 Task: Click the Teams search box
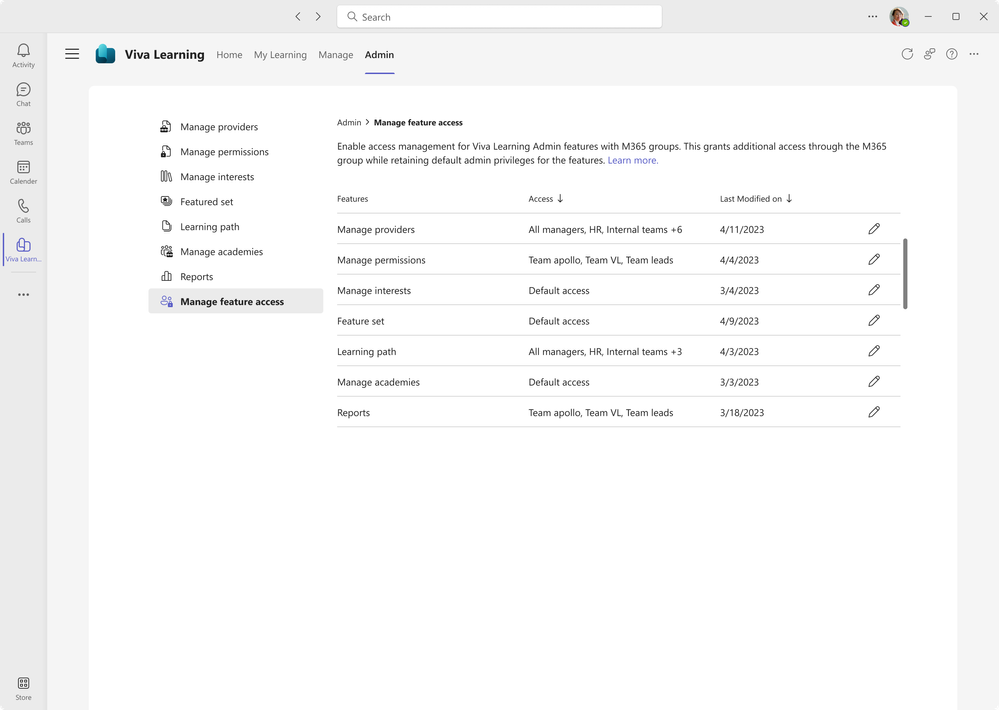click(500, 17)
